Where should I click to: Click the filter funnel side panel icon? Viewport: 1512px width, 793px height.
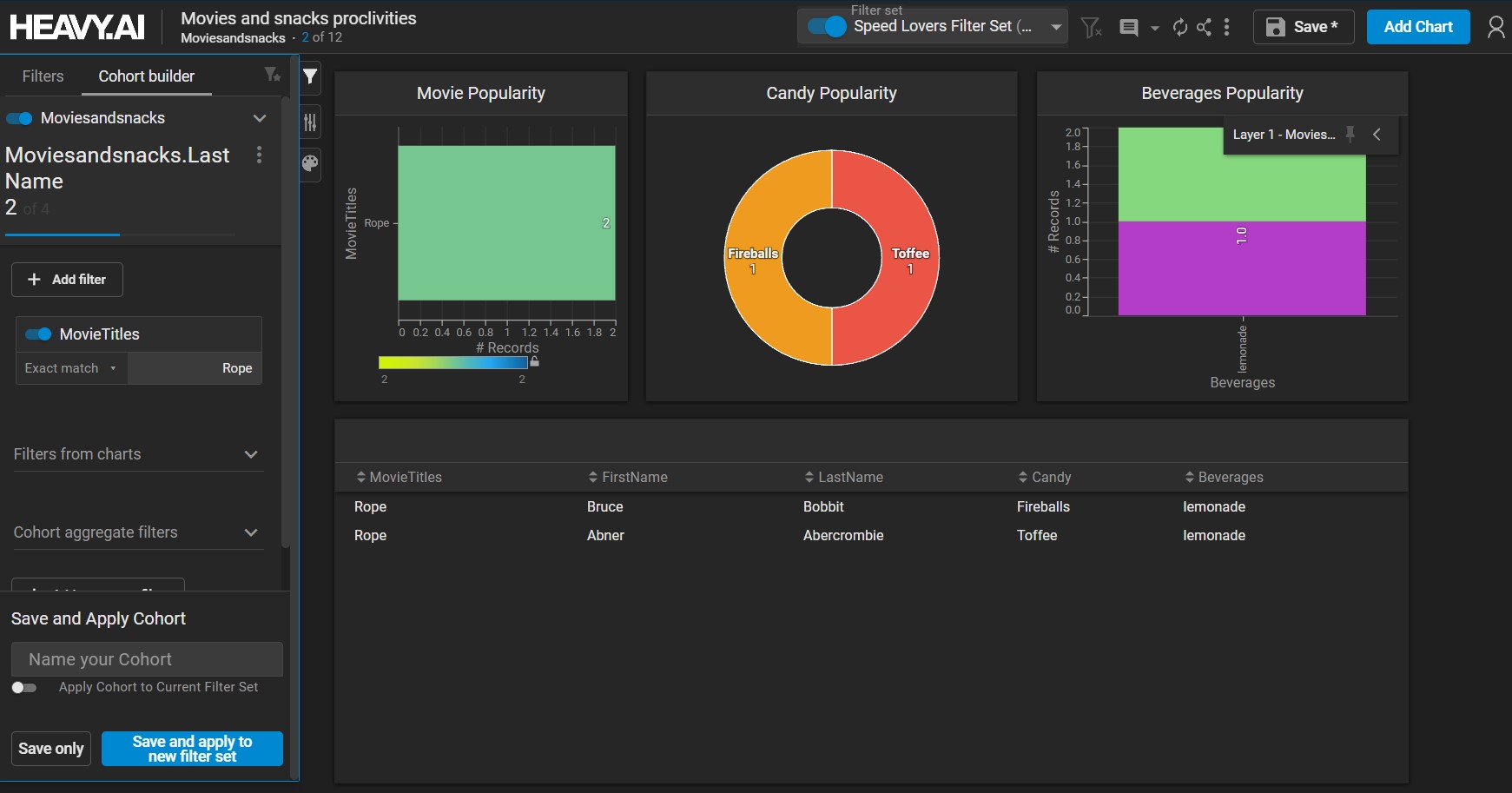pyautogui.click(x=310, y=77)
